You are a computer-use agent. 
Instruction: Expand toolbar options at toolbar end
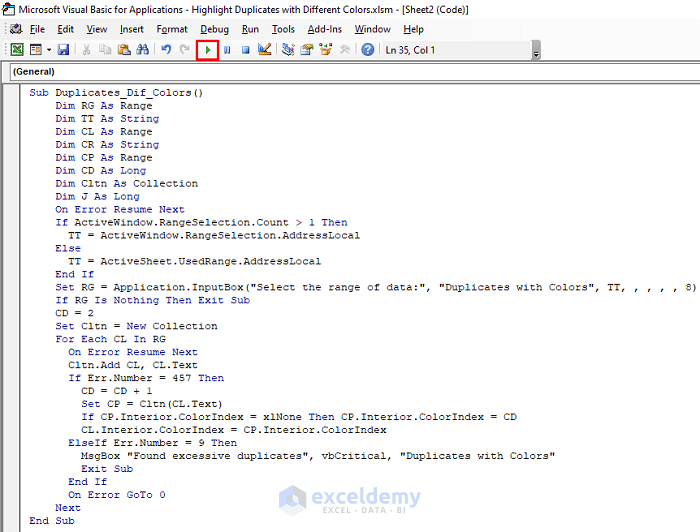(x=536, y=50)
